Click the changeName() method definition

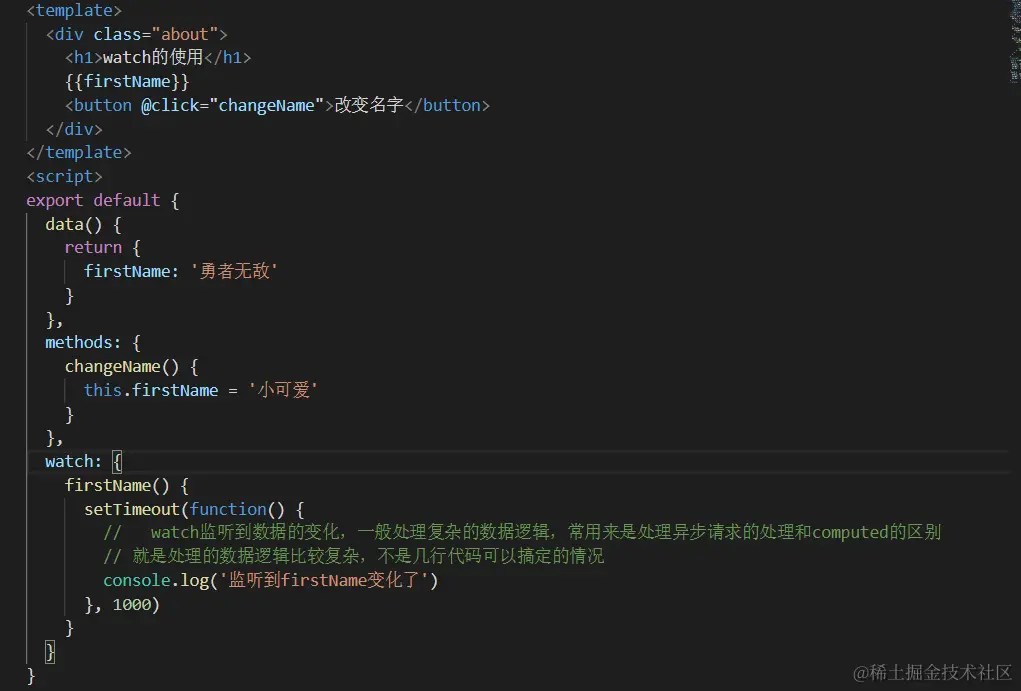pos(122,367)
